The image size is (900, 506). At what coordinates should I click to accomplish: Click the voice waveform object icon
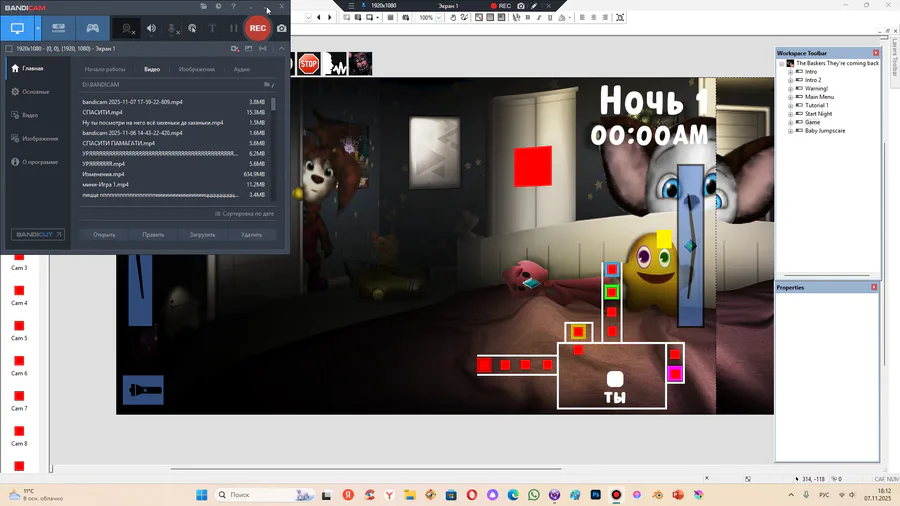[335, 64]
